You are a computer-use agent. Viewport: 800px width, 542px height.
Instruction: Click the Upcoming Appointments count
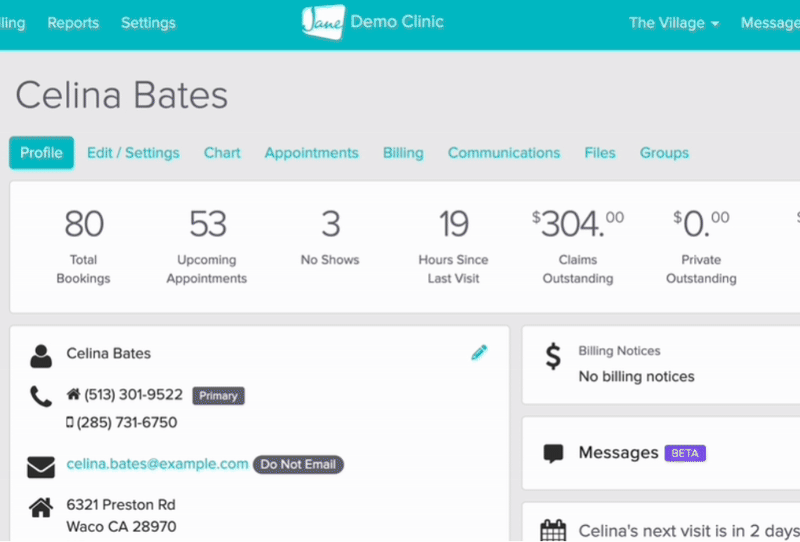point(207,225)
